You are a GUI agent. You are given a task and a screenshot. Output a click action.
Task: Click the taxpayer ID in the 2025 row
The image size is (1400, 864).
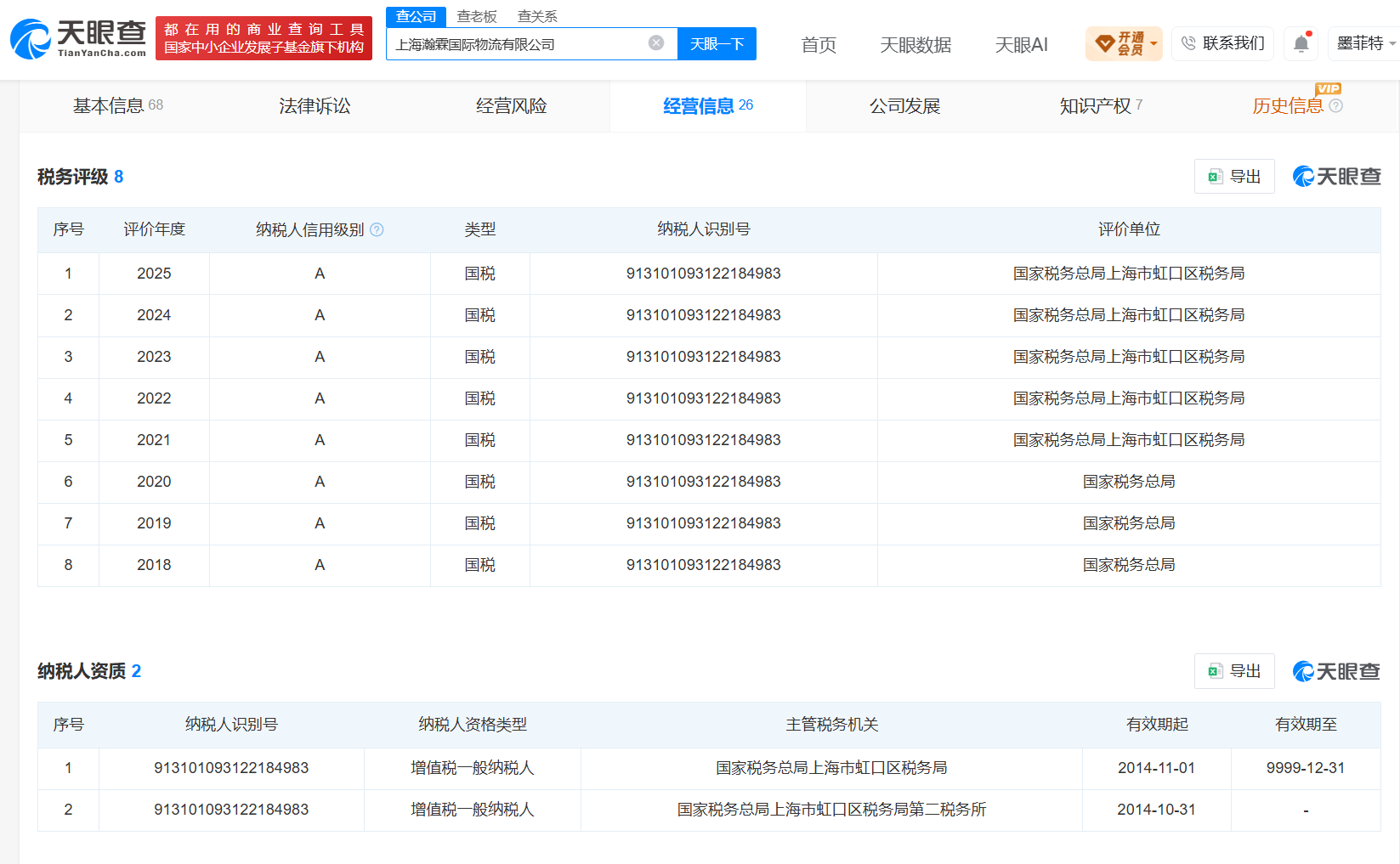click(704, 274)
